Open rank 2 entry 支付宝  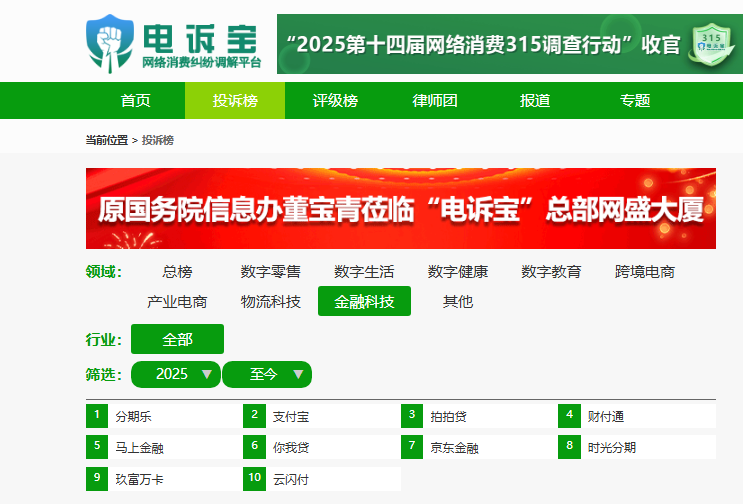click(322, 416)
